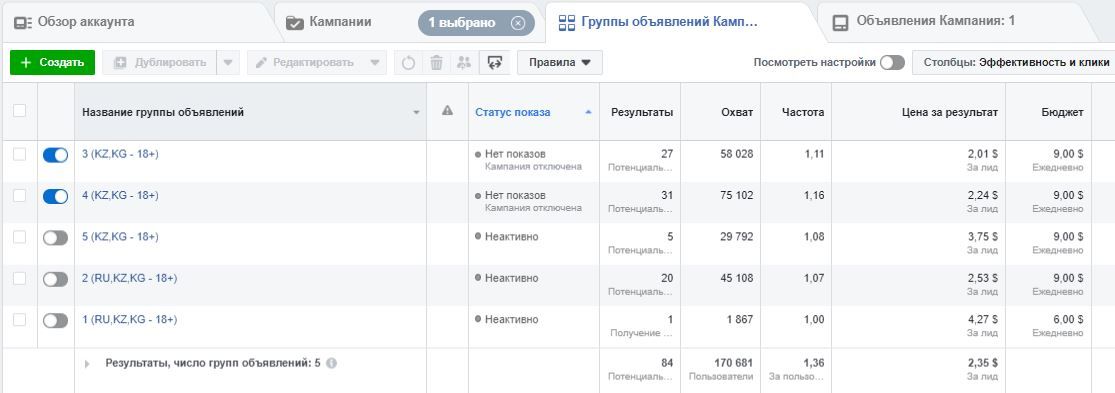
Task: Click the green Создать button
Action: tap(53, 63)
